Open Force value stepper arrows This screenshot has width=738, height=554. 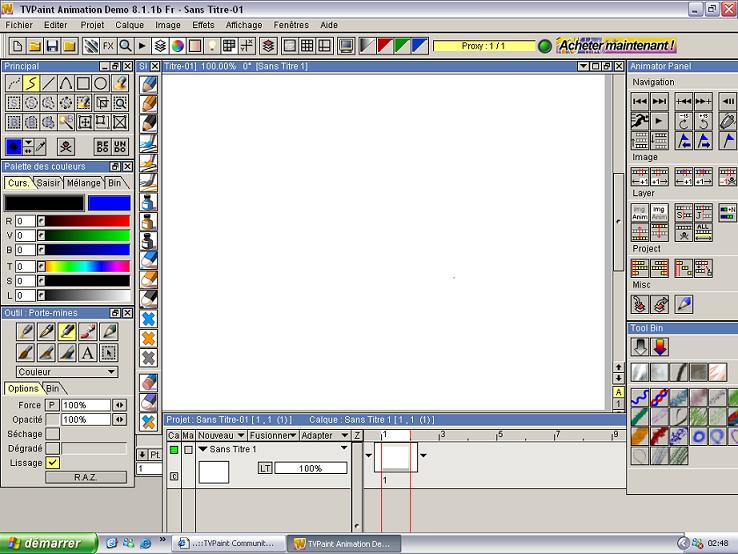click(x=120, y=405)
